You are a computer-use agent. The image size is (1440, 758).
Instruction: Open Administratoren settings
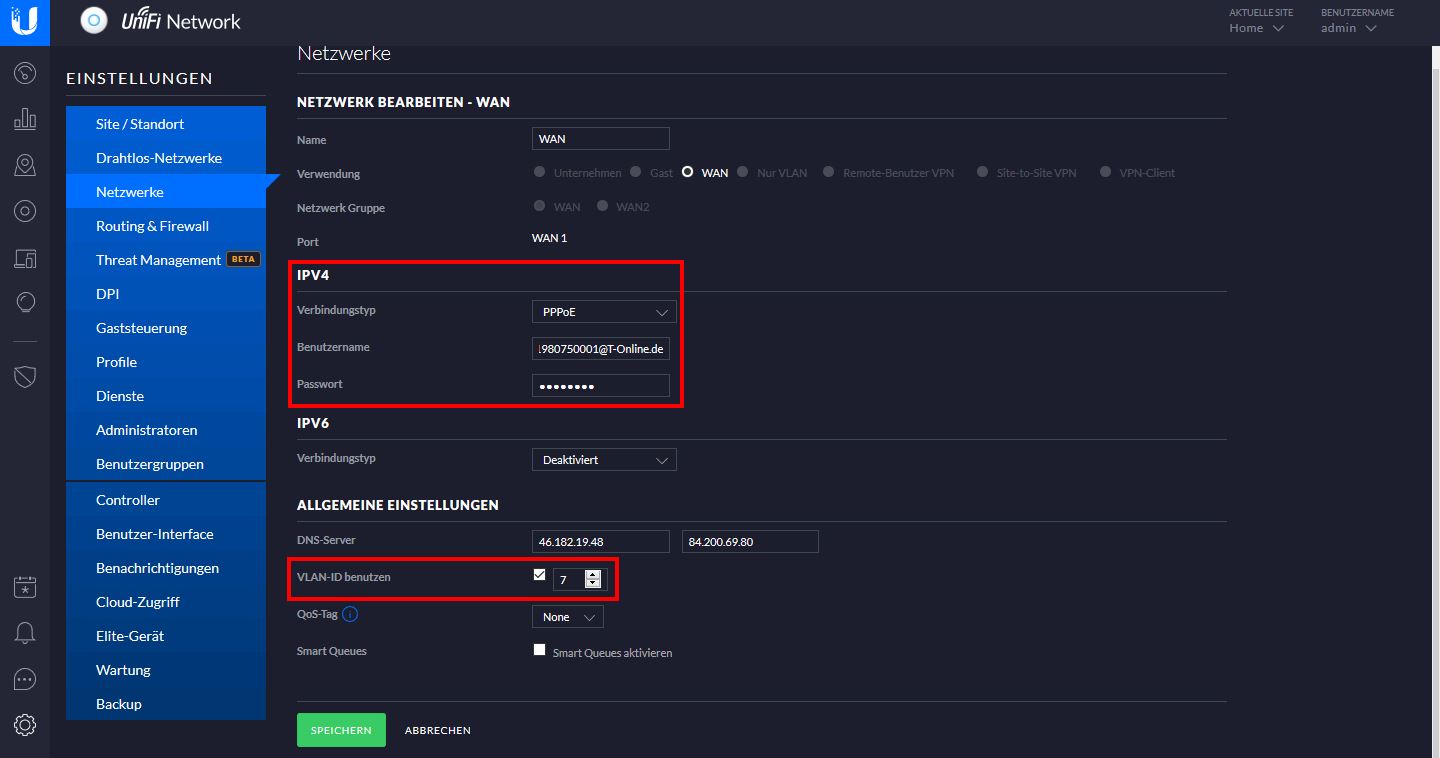166,430
